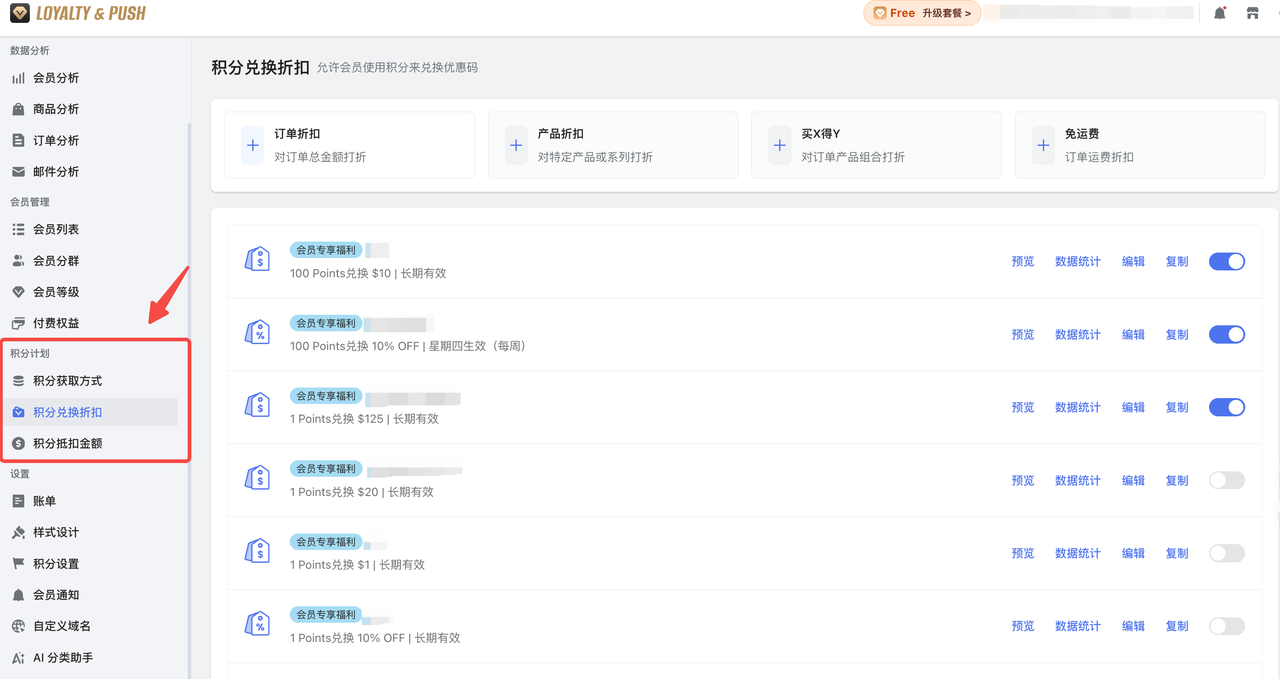Open the 会员通知 settings page
Image resolution: width=1280 pixels, height=679 pixels.
65,594
